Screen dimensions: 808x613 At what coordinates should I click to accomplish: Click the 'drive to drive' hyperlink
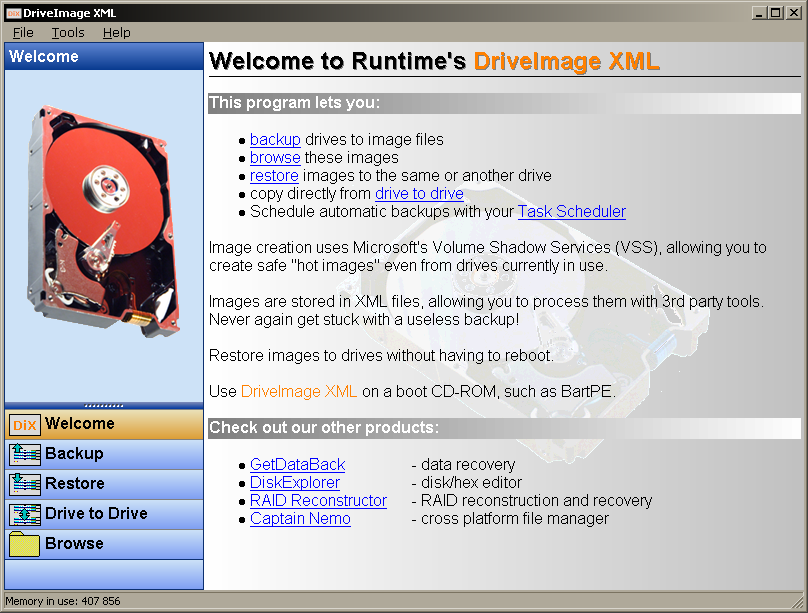tap(419, 194)
